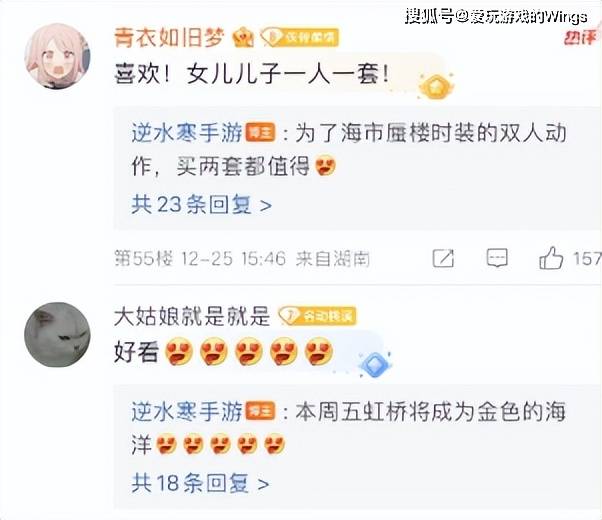
Task: Click share icon beside the comment timestamp
Action: 443,258
